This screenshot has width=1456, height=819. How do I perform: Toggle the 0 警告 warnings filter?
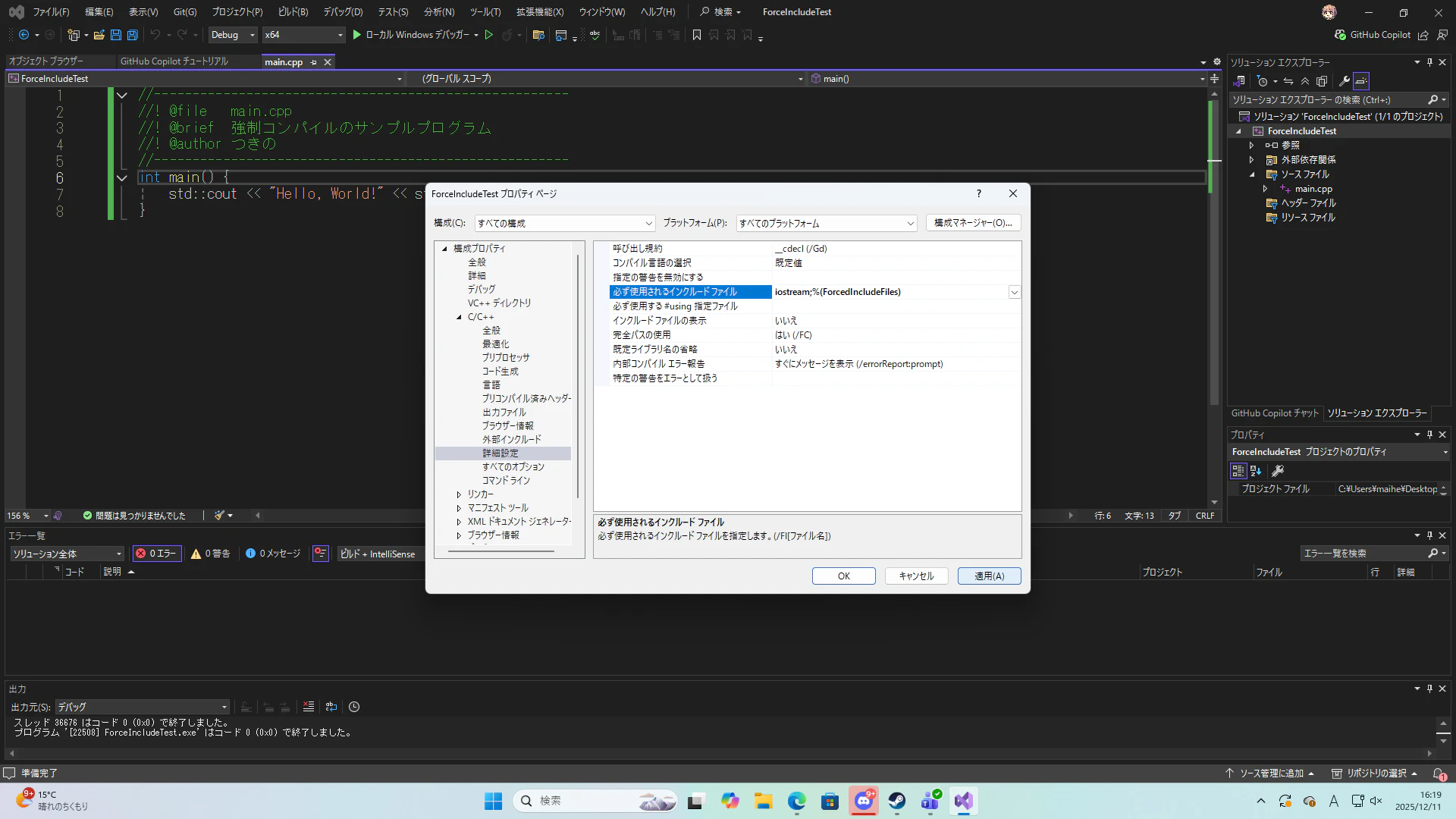[x=211, y=554]
